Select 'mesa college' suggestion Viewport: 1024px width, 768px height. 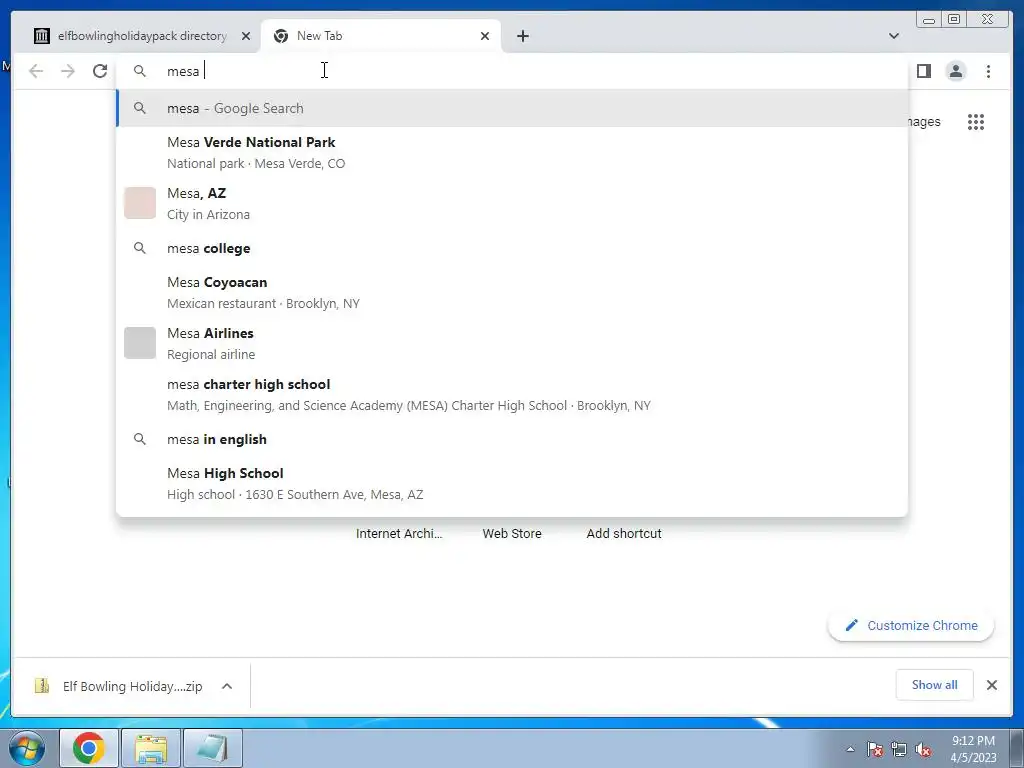point(511,248)
